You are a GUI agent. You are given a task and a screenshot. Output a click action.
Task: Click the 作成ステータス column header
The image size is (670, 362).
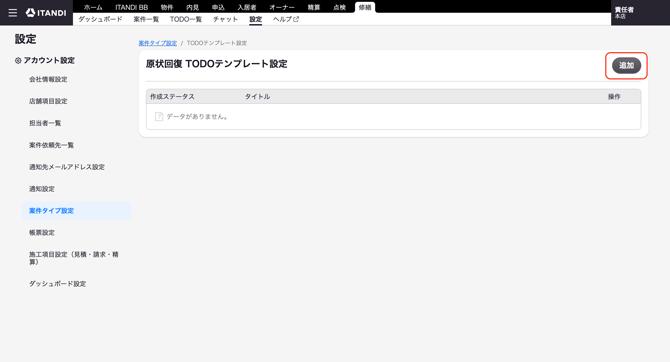click(x=172, y=97)
